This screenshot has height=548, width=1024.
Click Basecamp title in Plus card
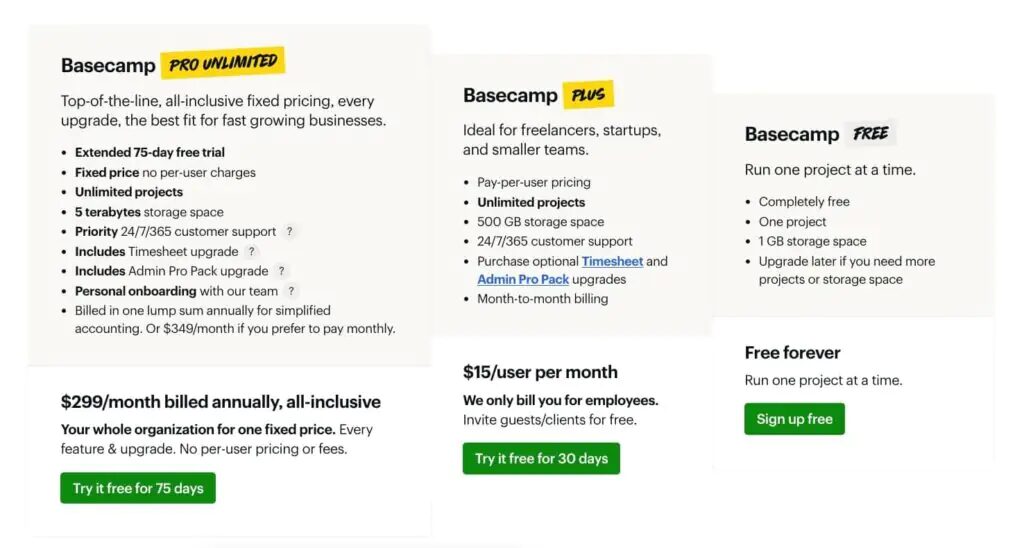click(x=510, y=95)
